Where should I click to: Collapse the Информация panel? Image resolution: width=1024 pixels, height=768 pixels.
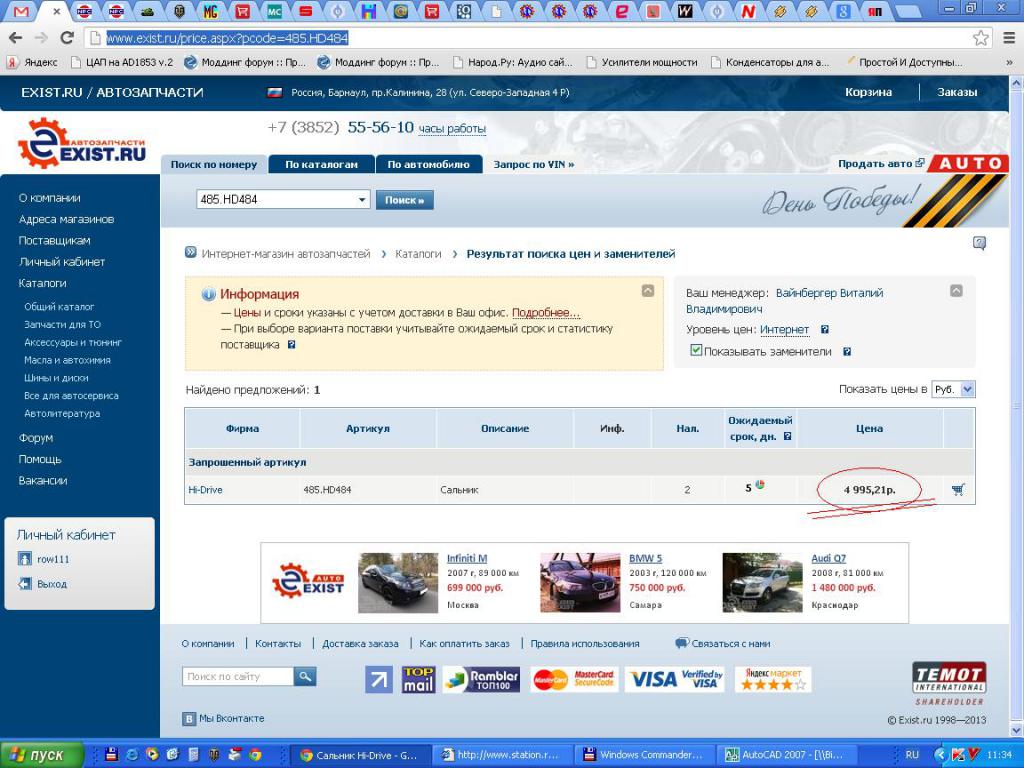click(x=648, y=291)
